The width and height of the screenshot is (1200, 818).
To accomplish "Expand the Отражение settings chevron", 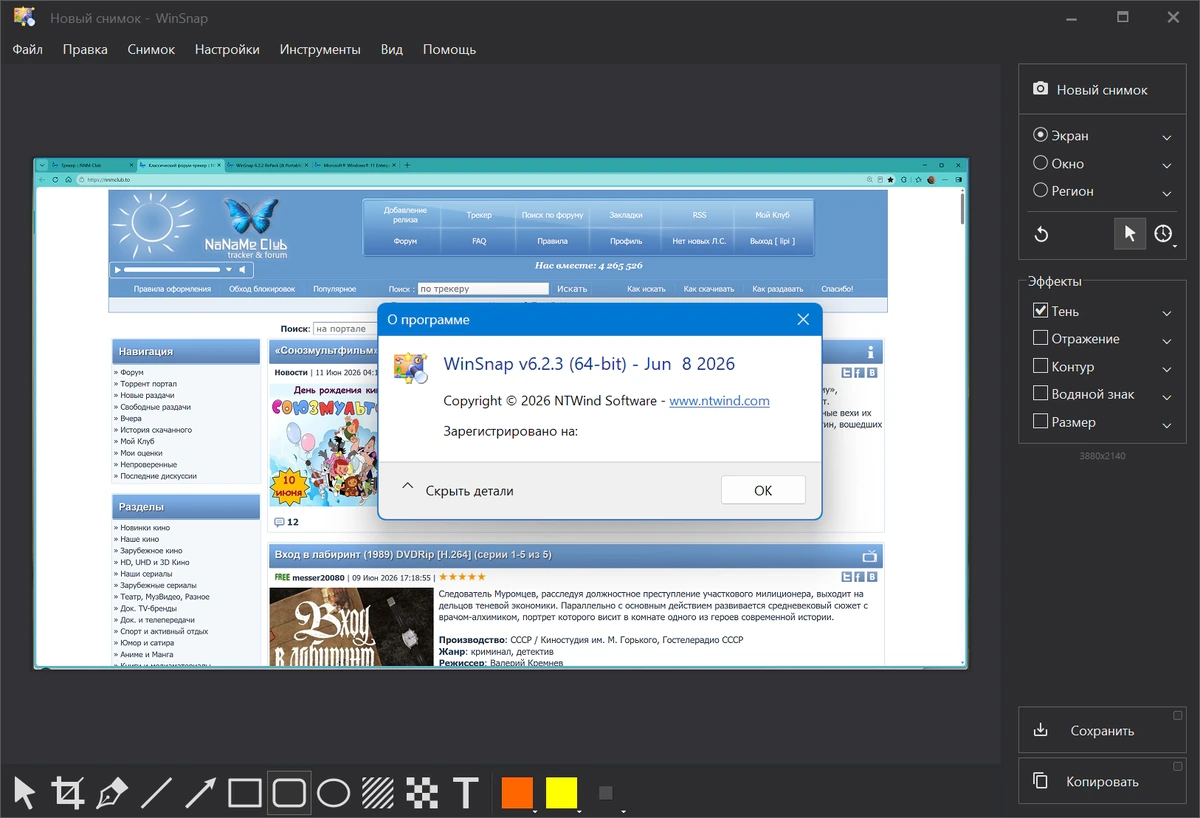I will tap(1167, 340).
